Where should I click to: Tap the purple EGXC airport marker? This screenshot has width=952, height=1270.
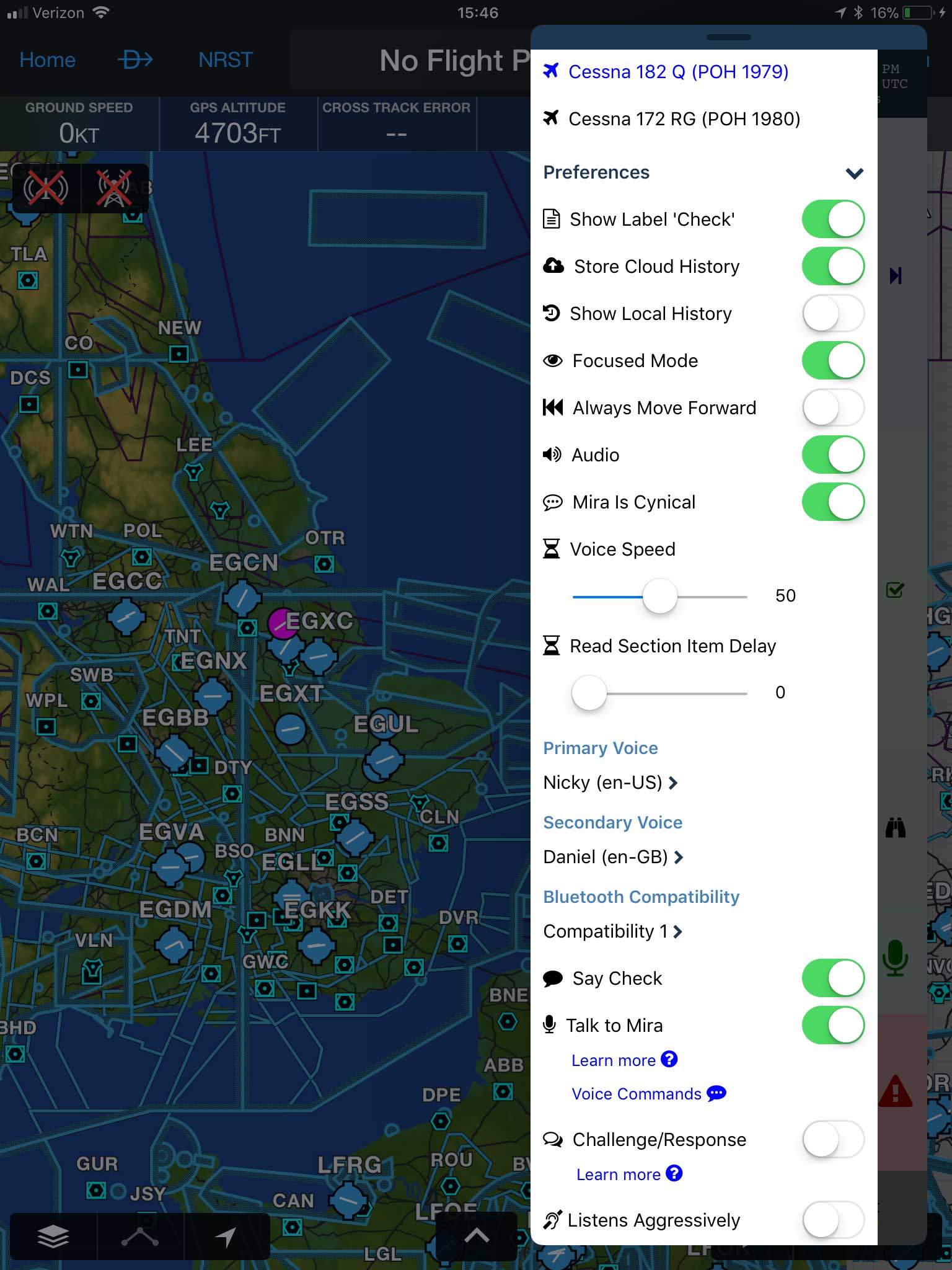(x=283, y=624)
